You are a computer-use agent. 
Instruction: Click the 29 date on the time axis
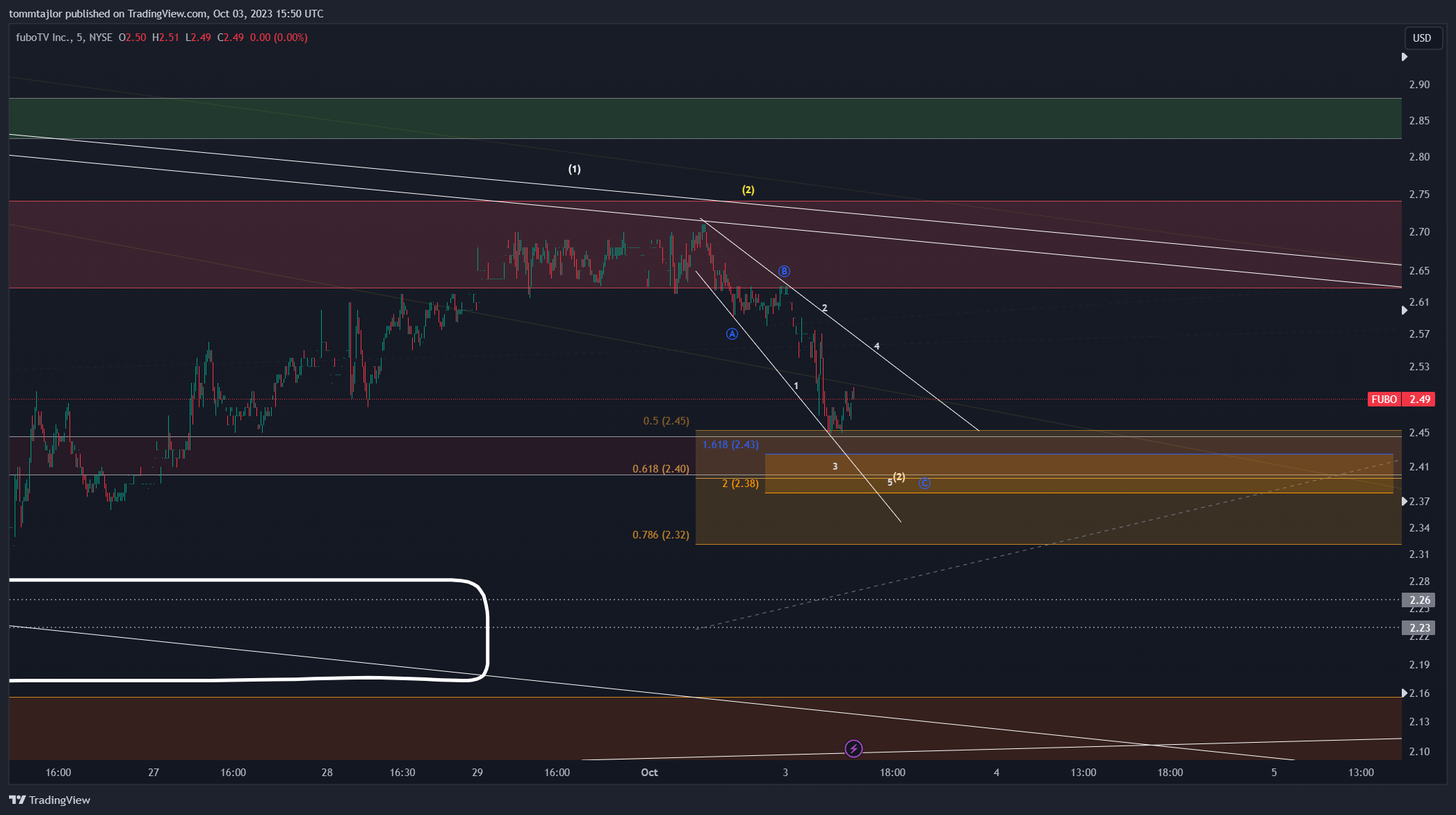[477, 773]
